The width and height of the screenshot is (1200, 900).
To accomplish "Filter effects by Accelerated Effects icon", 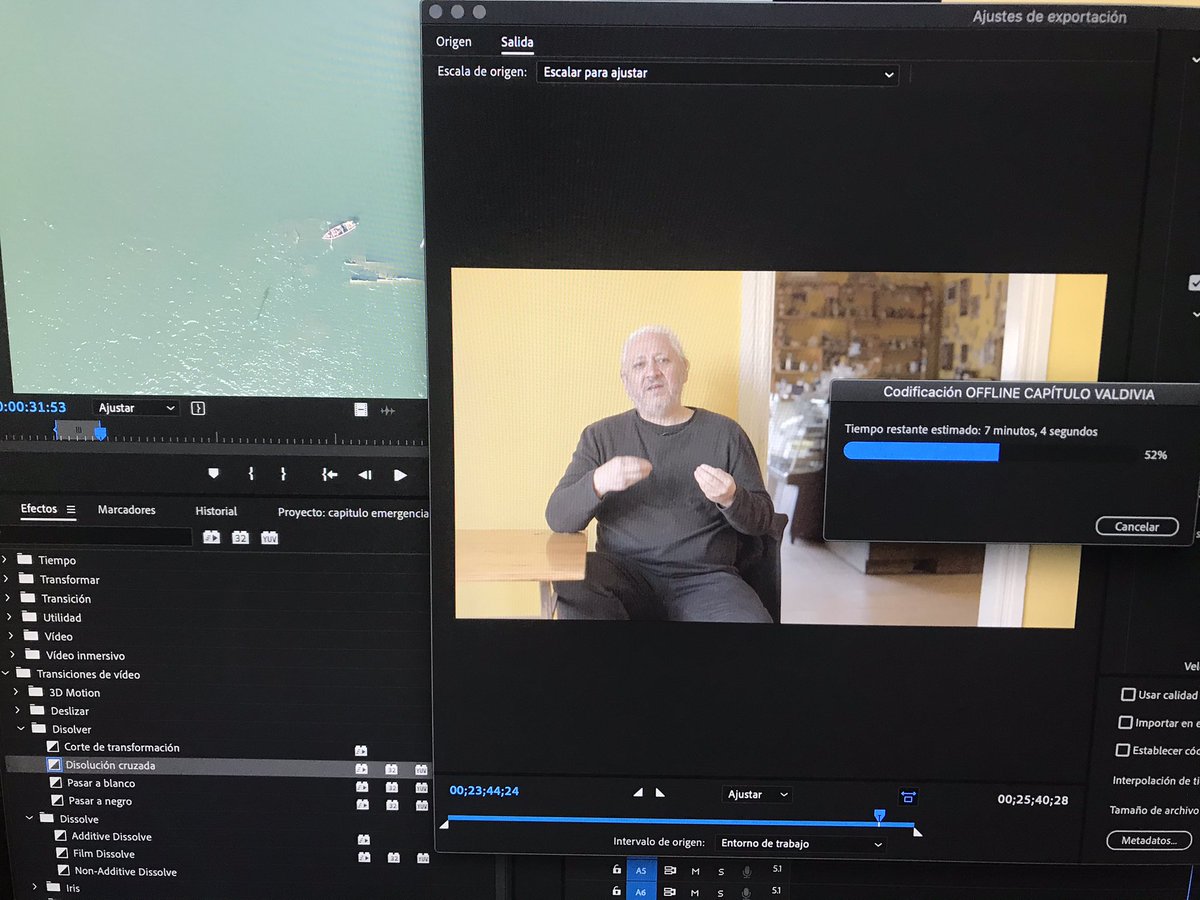I will (x=212, y=537).
